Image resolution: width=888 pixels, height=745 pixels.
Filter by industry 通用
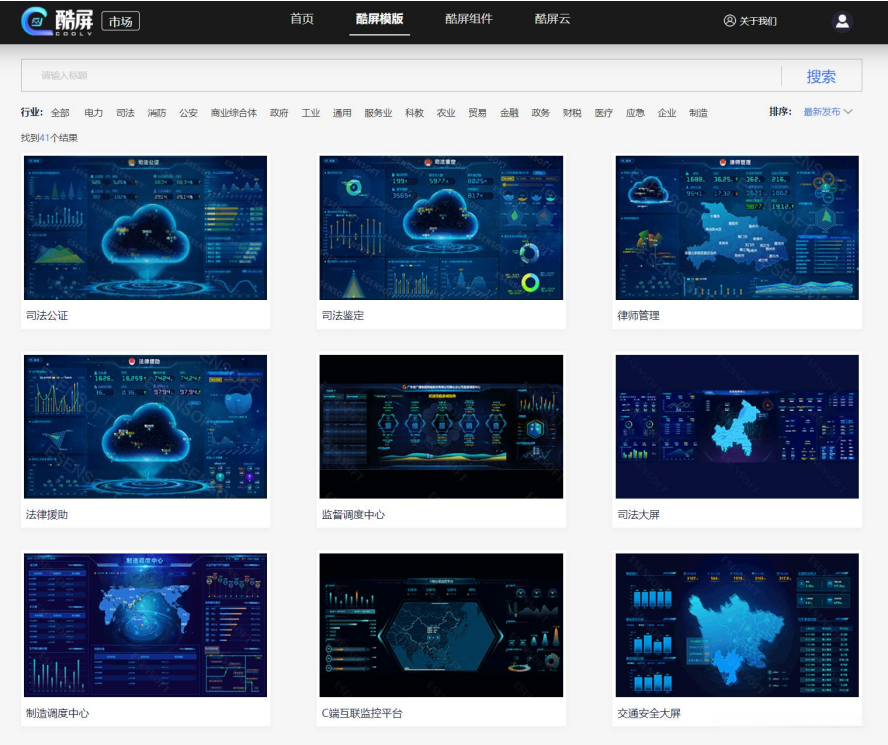342,113
